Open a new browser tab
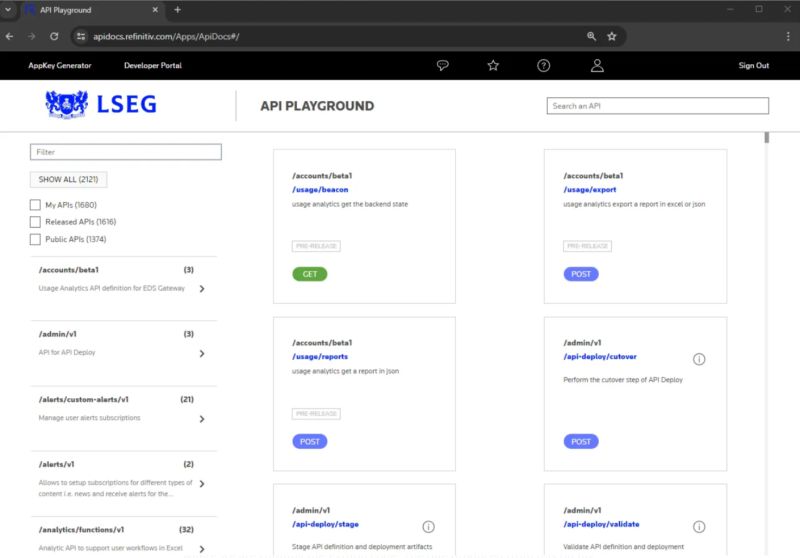This screenshot has width=800, height=558. click(177, 10)
